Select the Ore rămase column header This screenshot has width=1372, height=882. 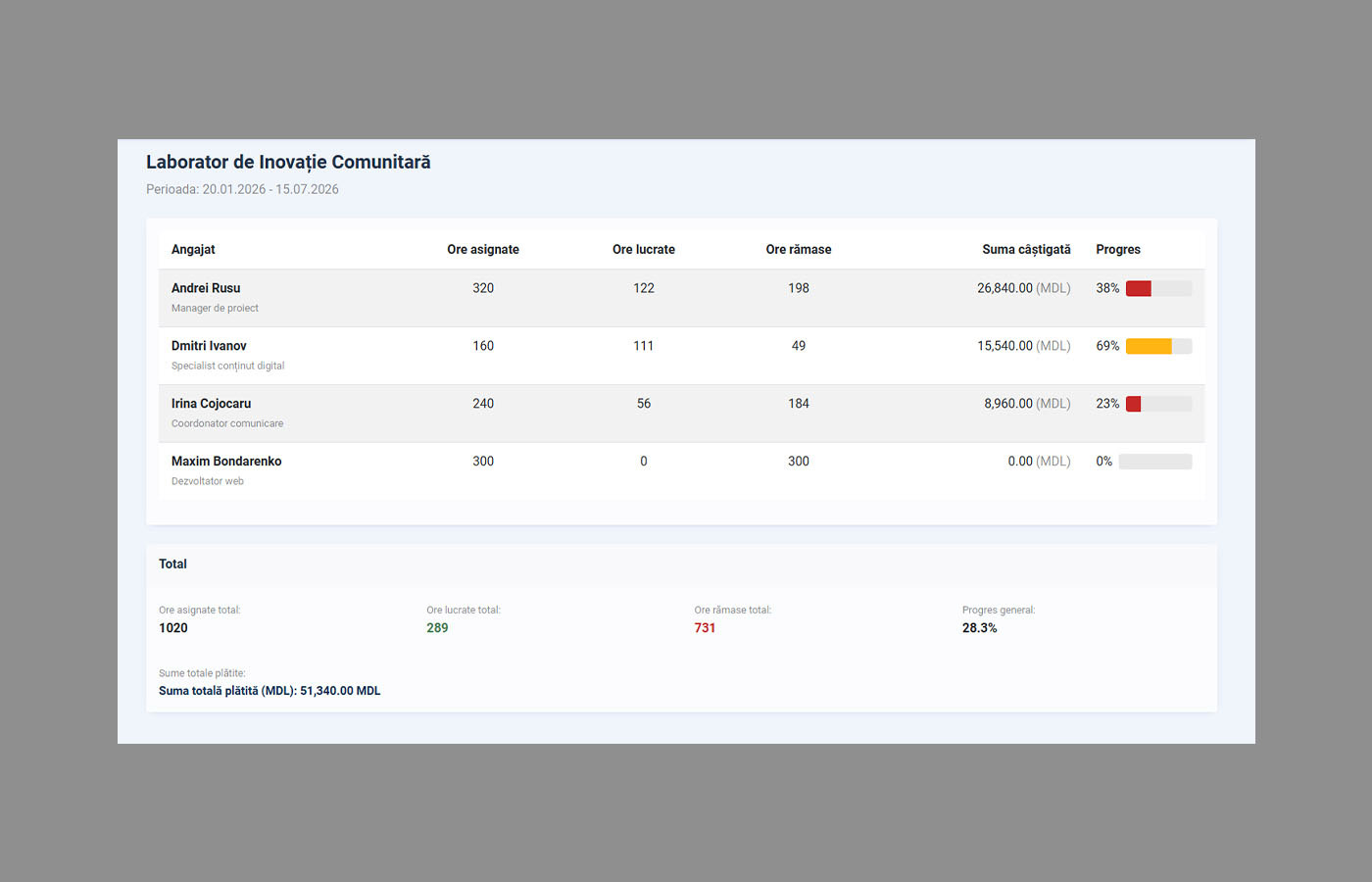click(x=798, y=250)
